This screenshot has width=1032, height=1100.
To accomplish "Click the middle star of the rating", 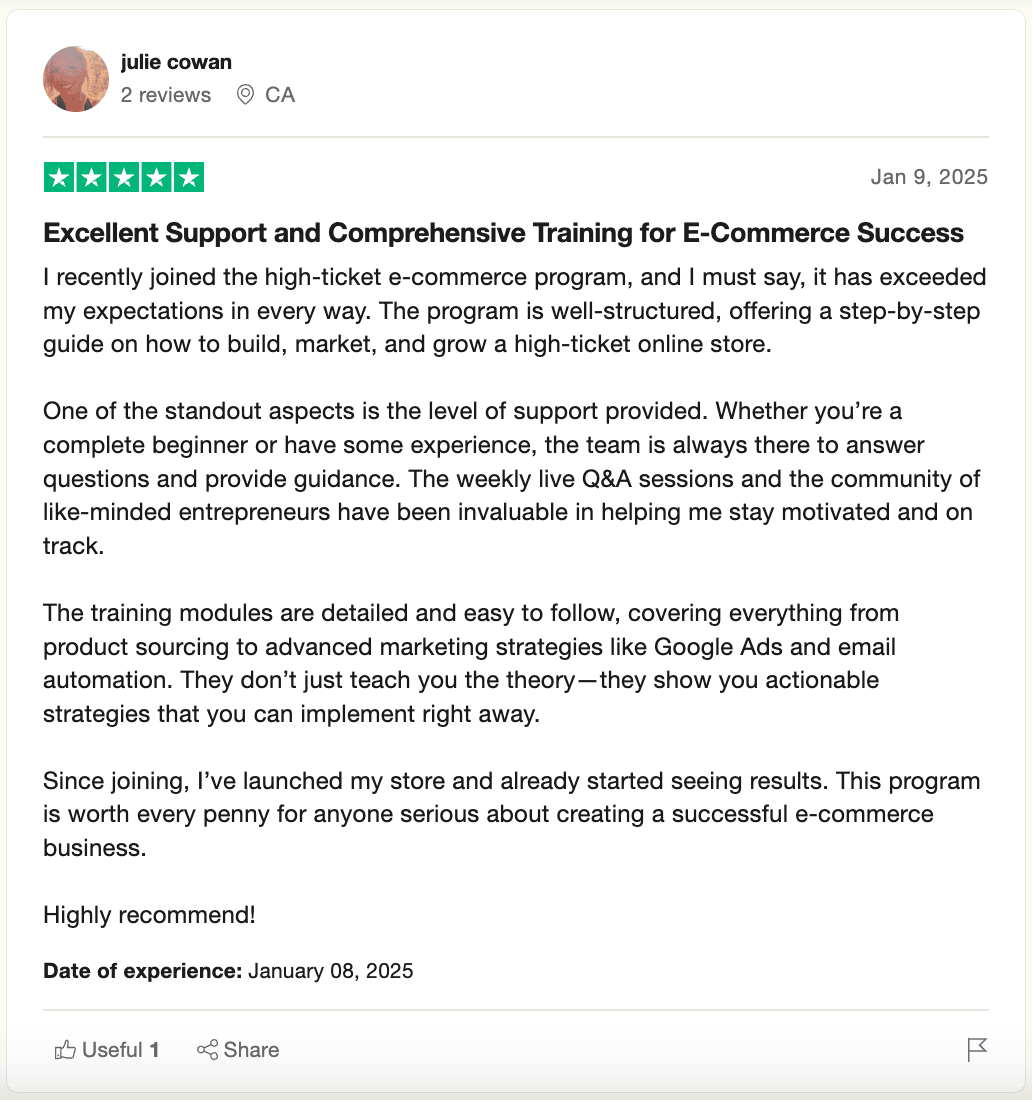I will tap(124, 178).
